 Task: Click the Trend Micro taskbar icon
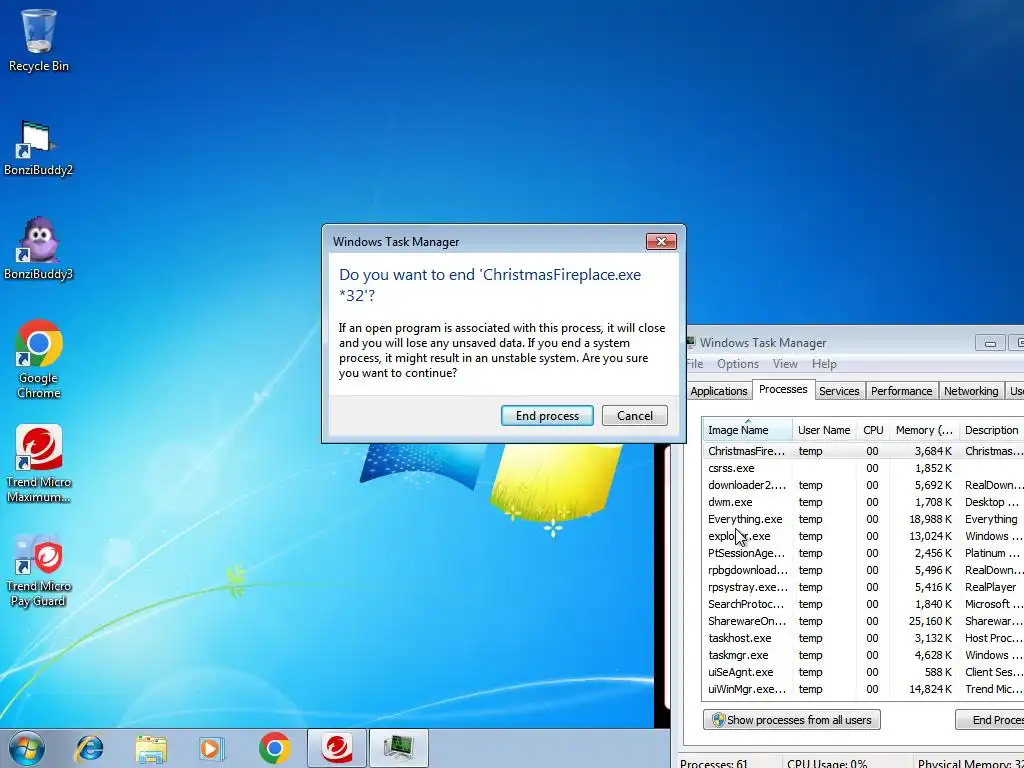pyautogui.click(x=337, y=748)
